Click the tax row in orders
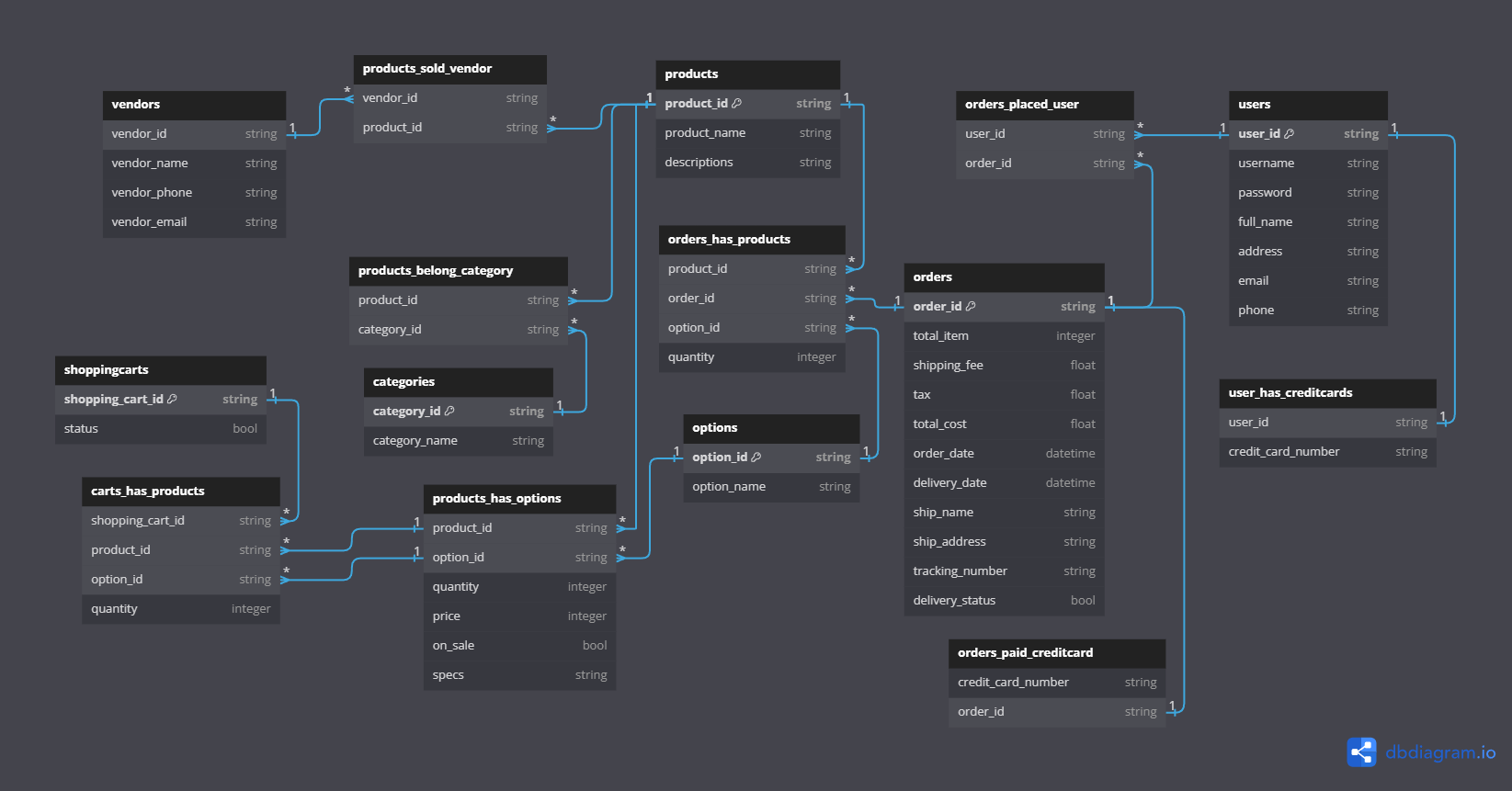The width and height of the screenshot is (1512, 791). tap(1005, 395)
